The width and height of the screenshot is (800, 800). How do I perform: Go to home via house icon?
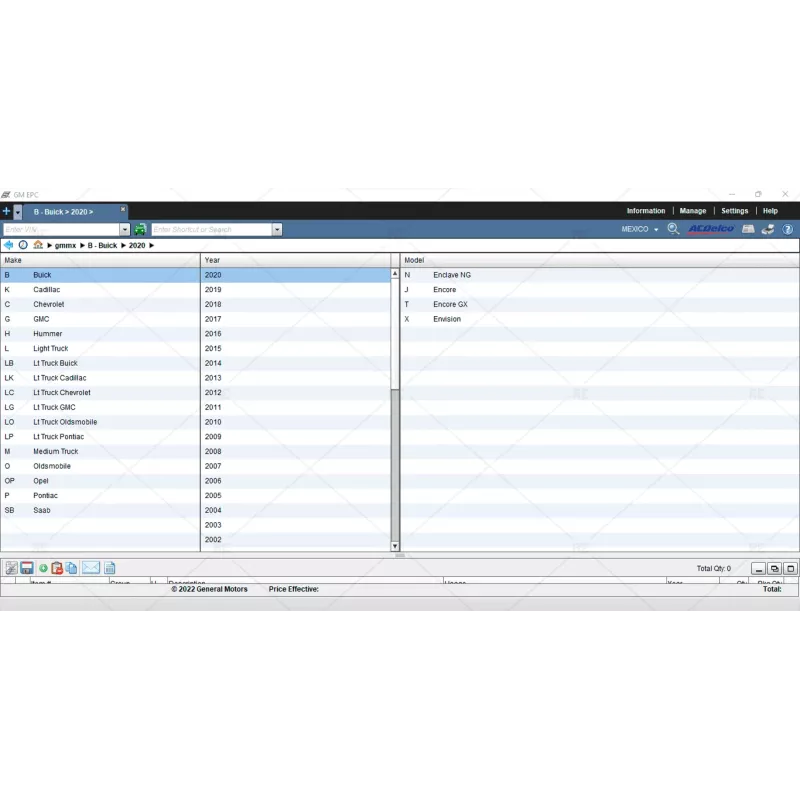coord(38,245)
